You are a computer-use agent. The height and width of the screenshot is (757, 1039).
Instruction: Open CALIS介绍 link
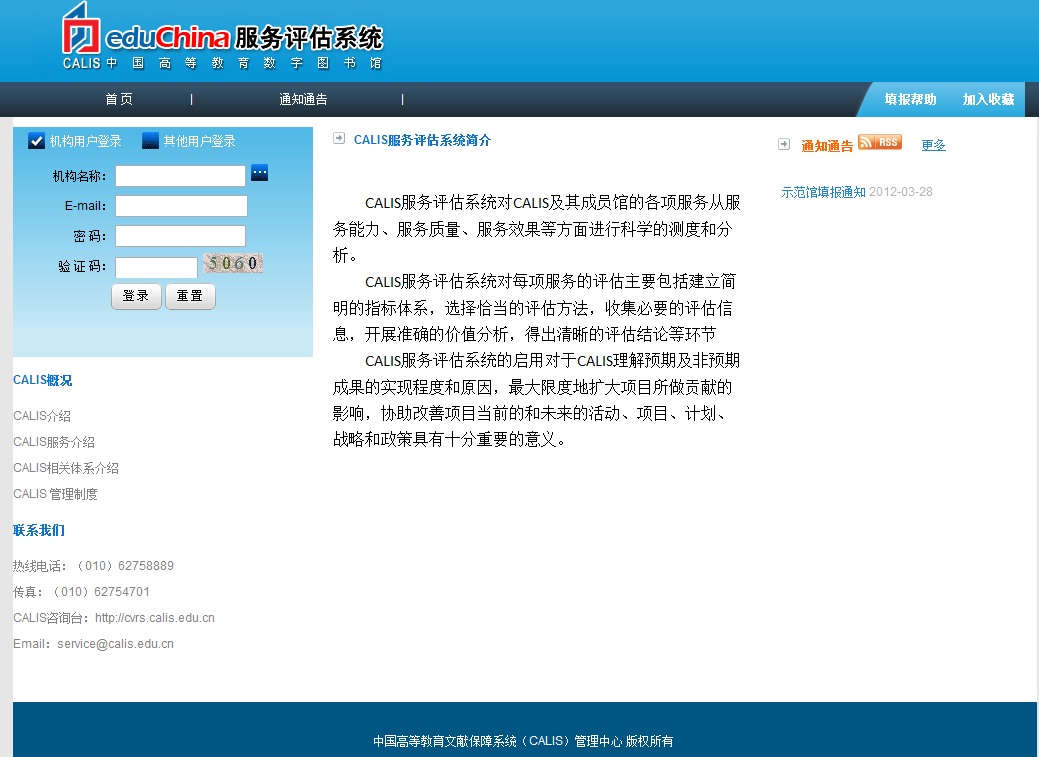(x=42, y=416)
